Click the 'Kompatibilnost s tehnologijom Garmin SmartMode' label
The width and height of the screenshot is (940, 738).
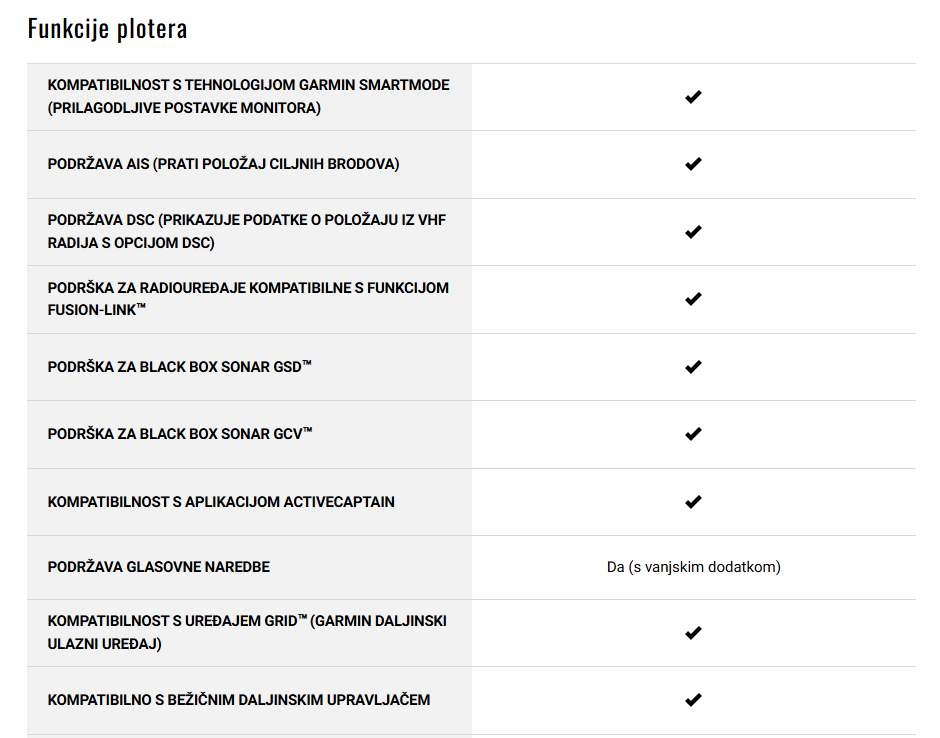[x=249, y=97]
